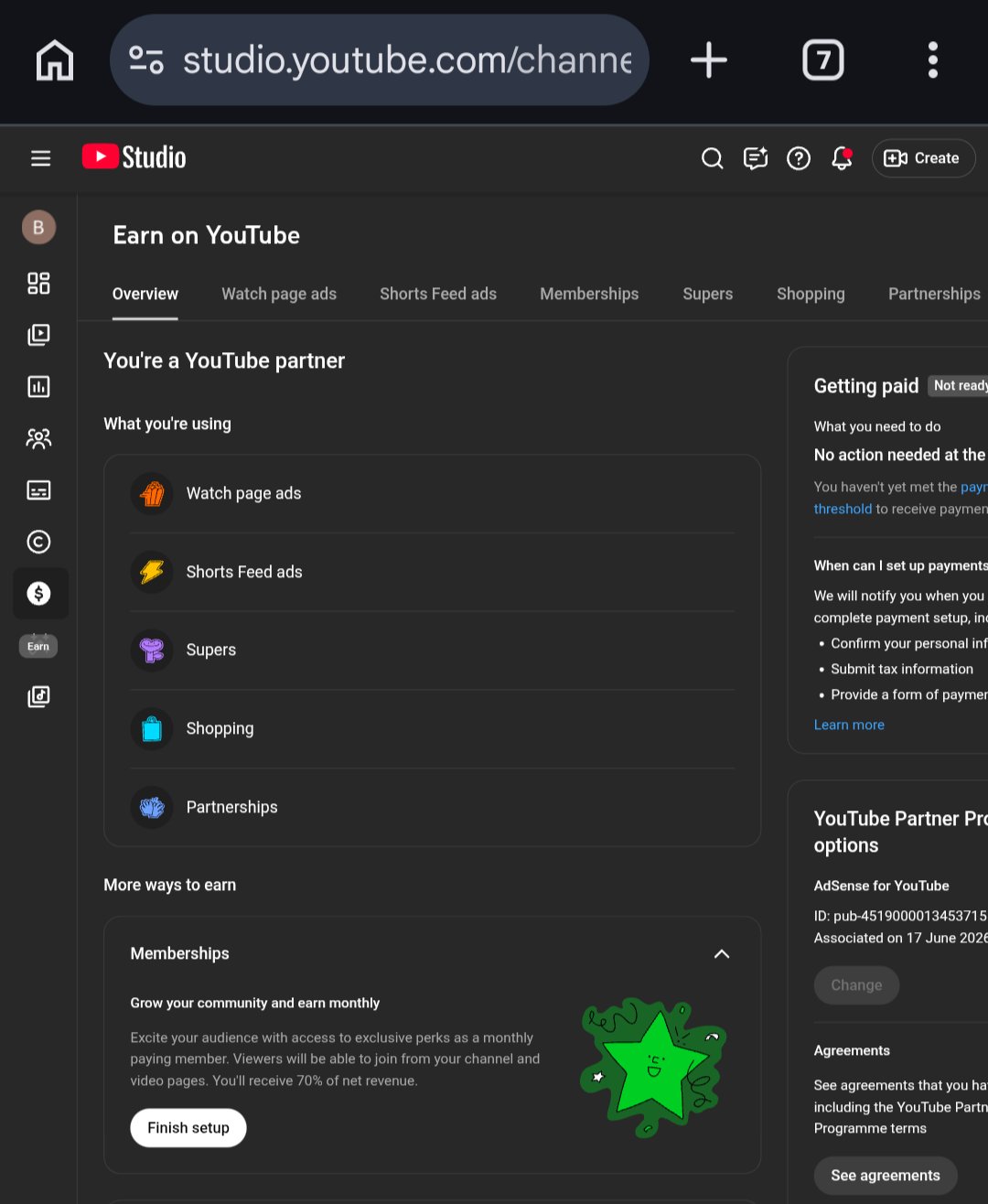Click the Change AdSense button
The image size is (988, 1204).
(856, 985)
